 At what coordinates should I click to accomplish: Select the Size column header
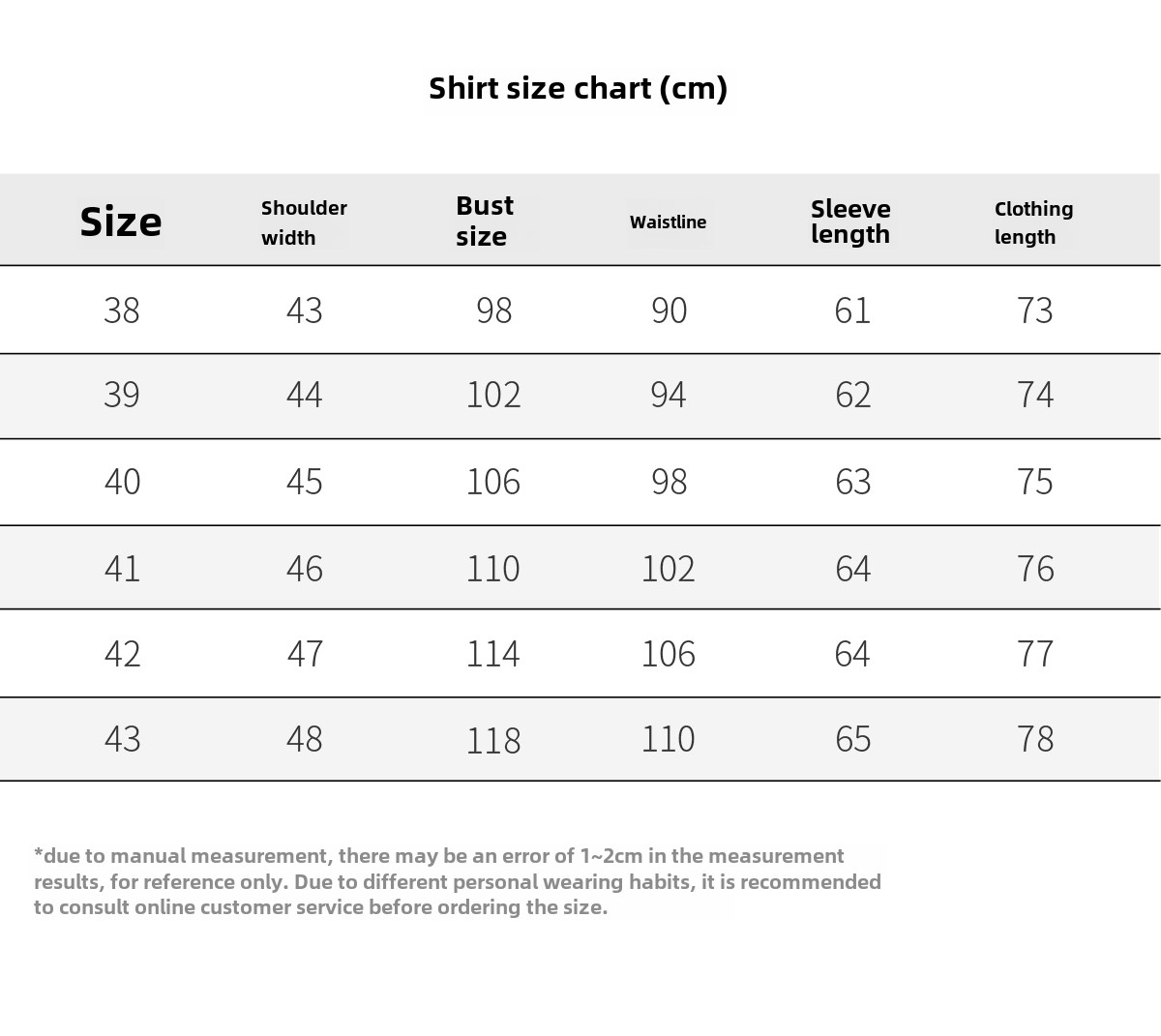click(121, 222)
